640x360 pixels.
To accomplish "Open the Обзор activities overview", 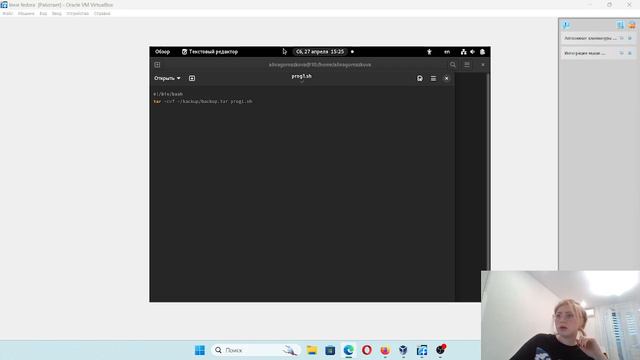I will coord(162,52).
